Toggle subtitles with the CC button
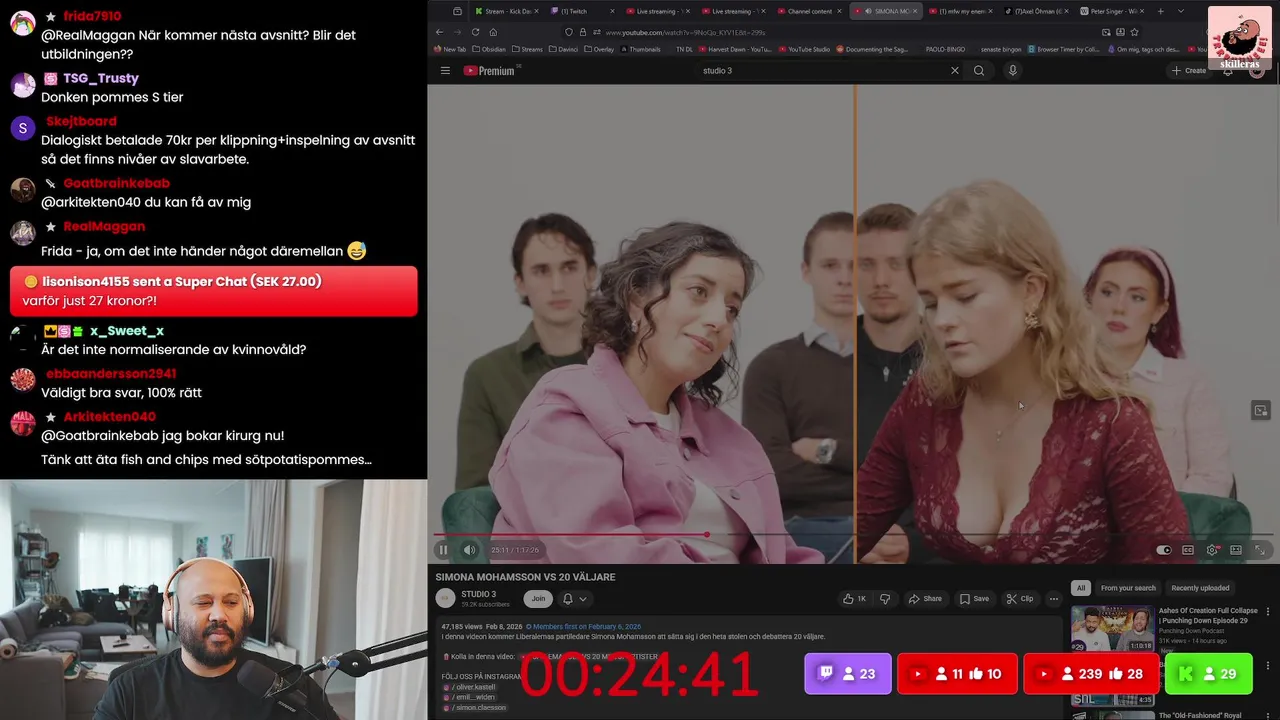Screen dimensions: 1280x720 tap(1188, 550)
